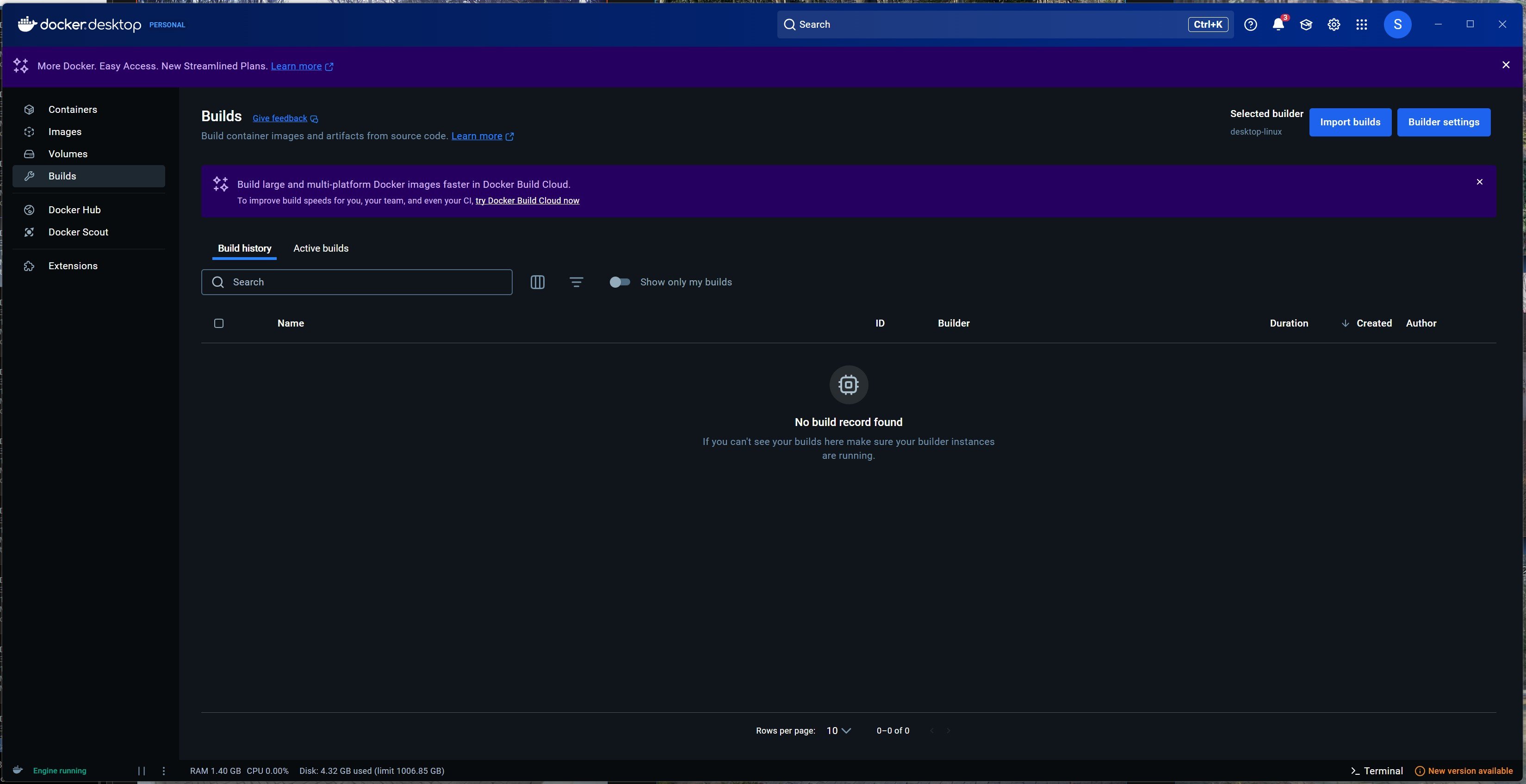Click the desktop-linux selected builder text
Screen dimensions: 1526x784
point(1256,131)
